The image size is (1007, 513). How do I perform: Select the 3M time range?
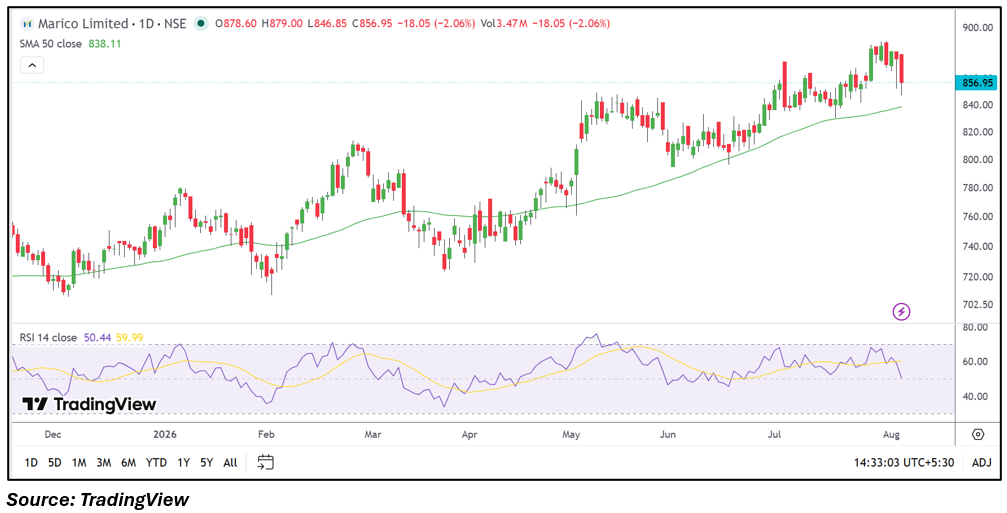coord(103,462)
